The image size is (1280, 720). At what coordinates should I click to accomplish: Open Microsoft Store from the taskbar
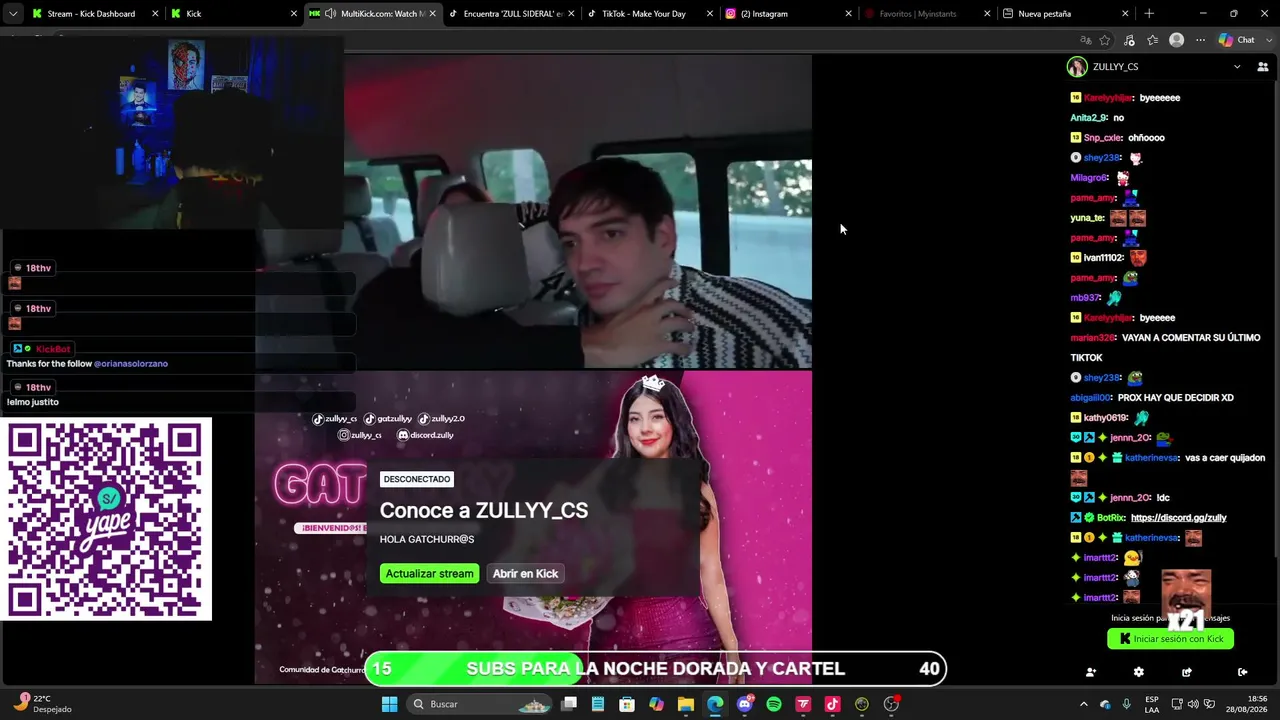627,704
